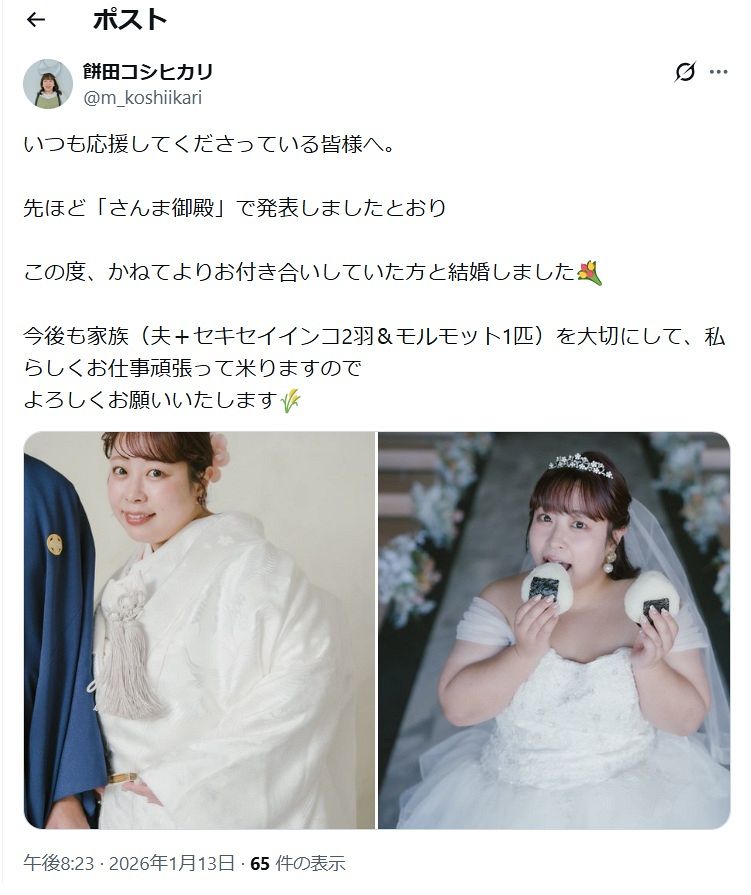Click the rice ear emoji at post end
The height and width of the screenshot is (895, 751).
pyautogui.click(x=290, y=401)
